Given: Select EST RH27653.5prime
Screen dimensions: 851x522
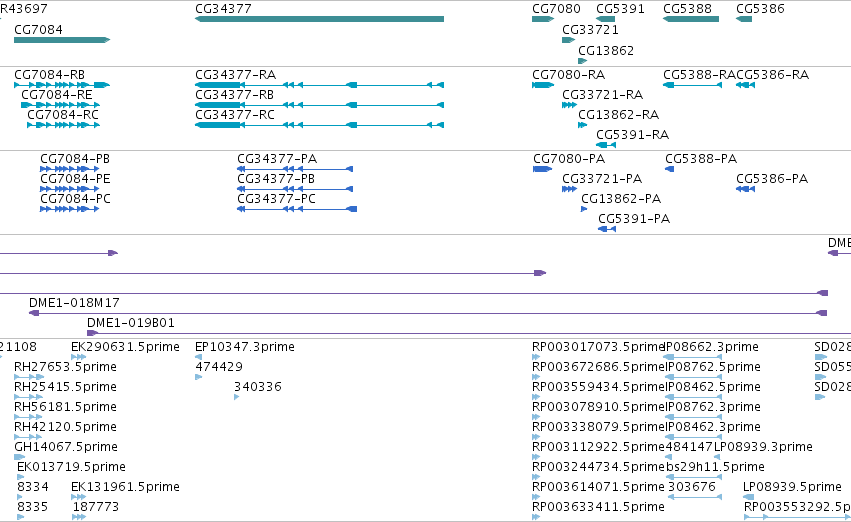Looking at the screenshot, I should click(x=29, y=377).
